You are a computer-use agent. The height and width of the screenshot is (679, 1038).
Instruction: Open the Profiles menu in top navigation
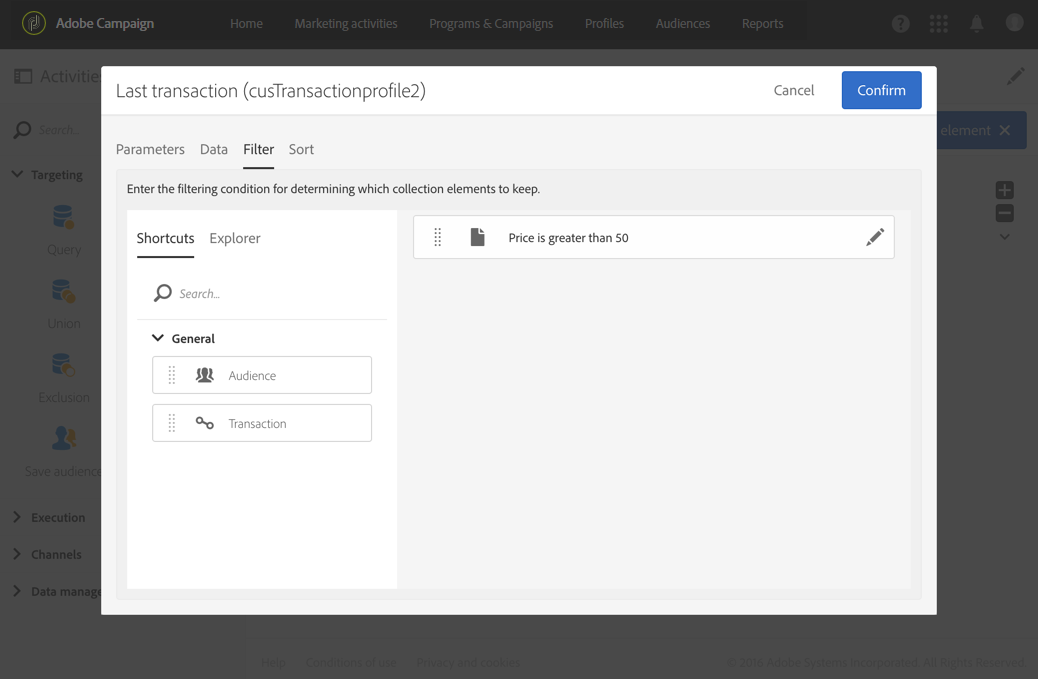(604, 23)
